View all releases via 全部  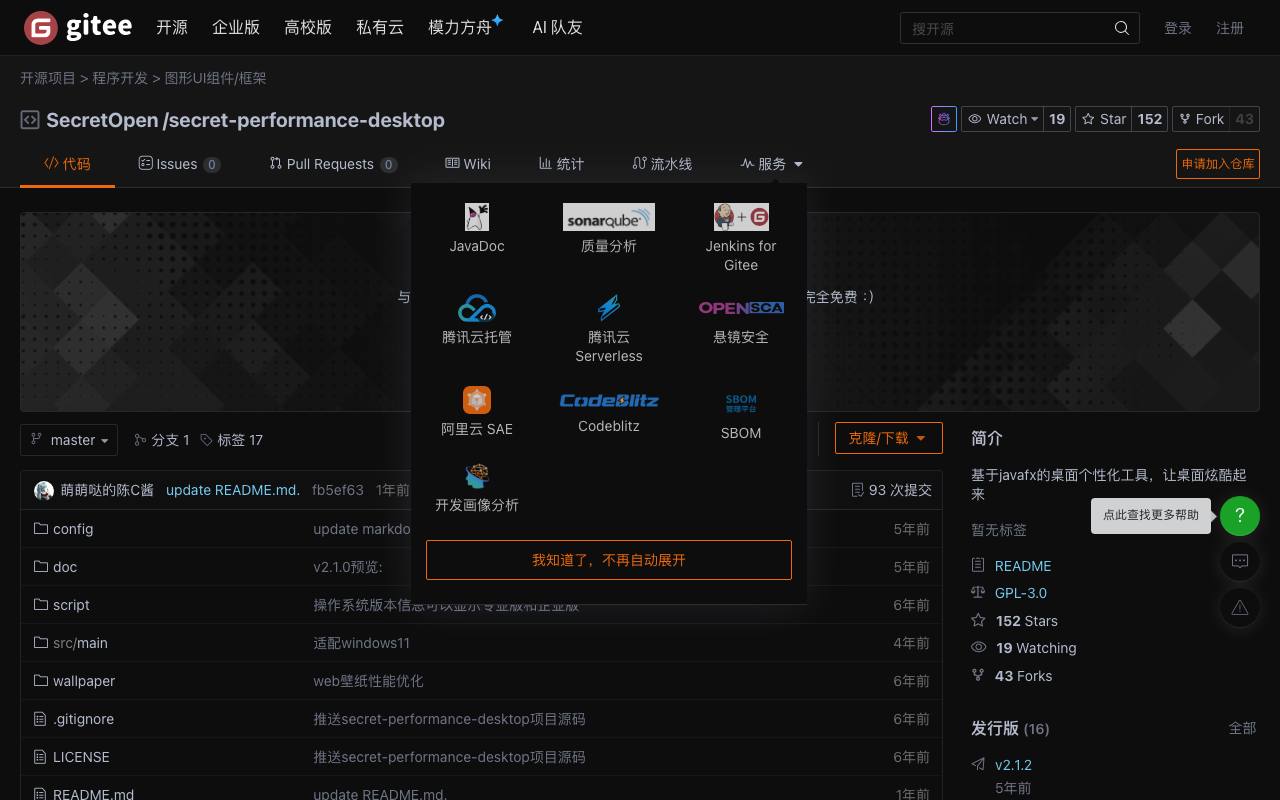pos(1242,728)
